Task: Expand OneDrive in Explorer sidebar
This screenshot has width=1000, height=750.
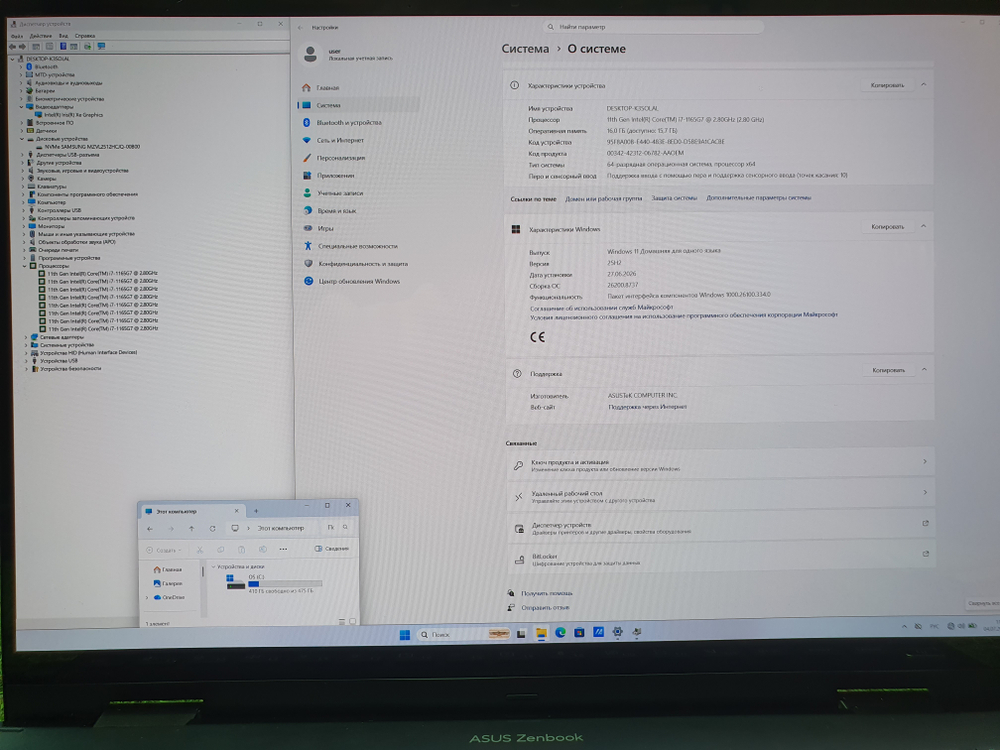Action: (147, 598)
